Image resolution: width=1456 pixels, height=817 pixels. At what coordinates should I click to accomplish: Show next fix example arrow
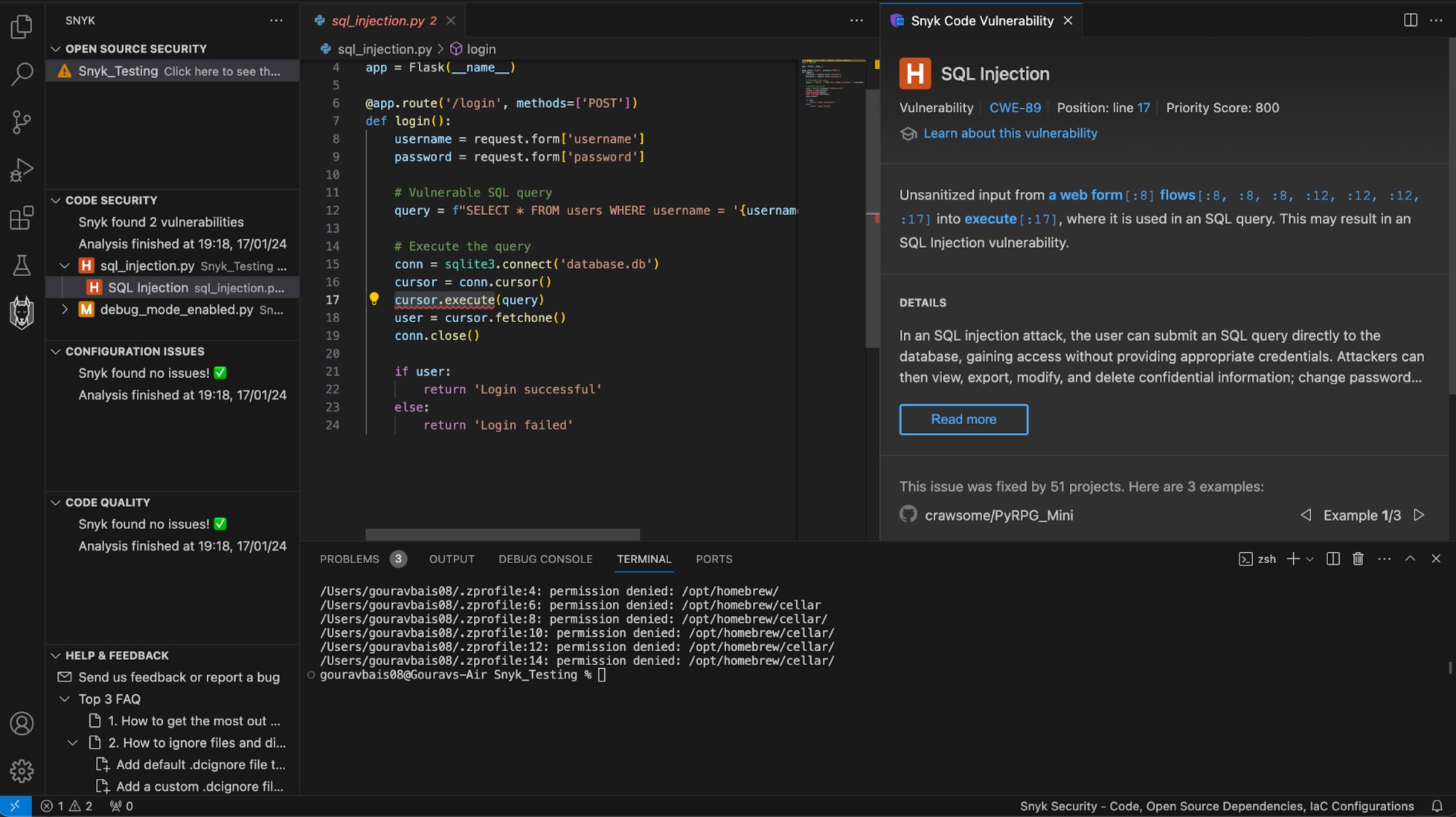(1419, 515)
